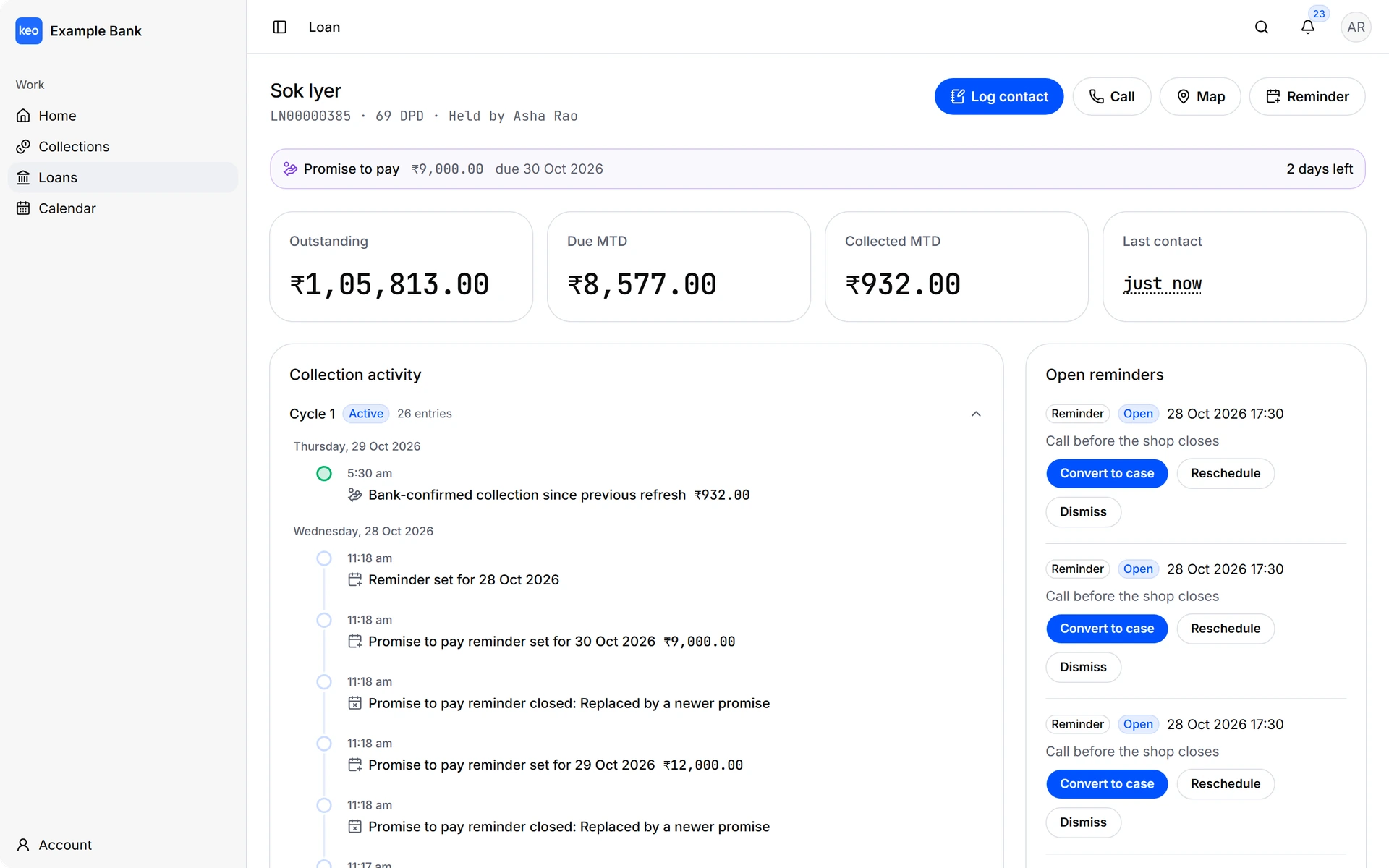Dismiss the second open reminder
Image resolution: width=1389 pixels, height=868 pixels.
1083,667
